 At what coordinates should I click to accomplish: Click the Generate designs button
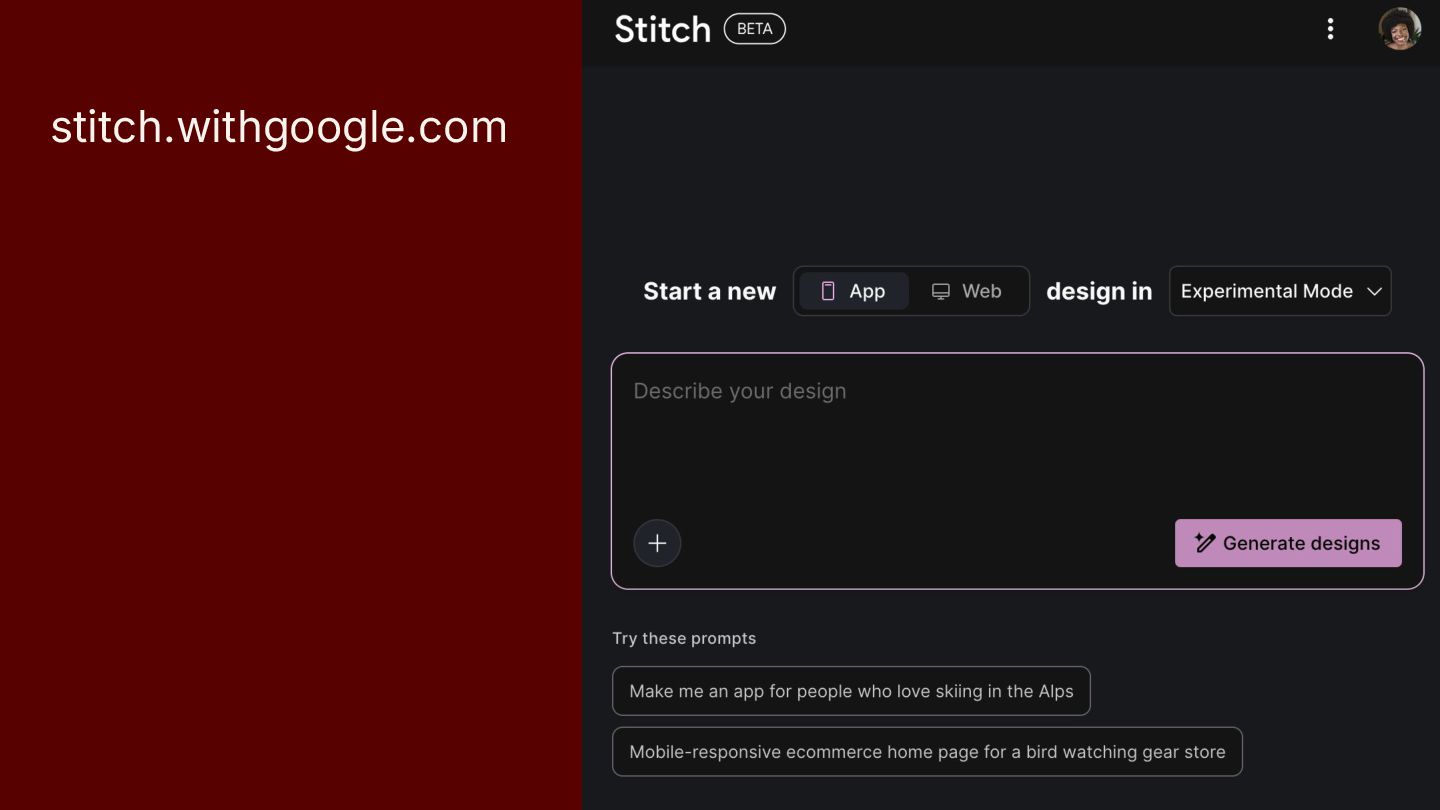[1288, 543]
